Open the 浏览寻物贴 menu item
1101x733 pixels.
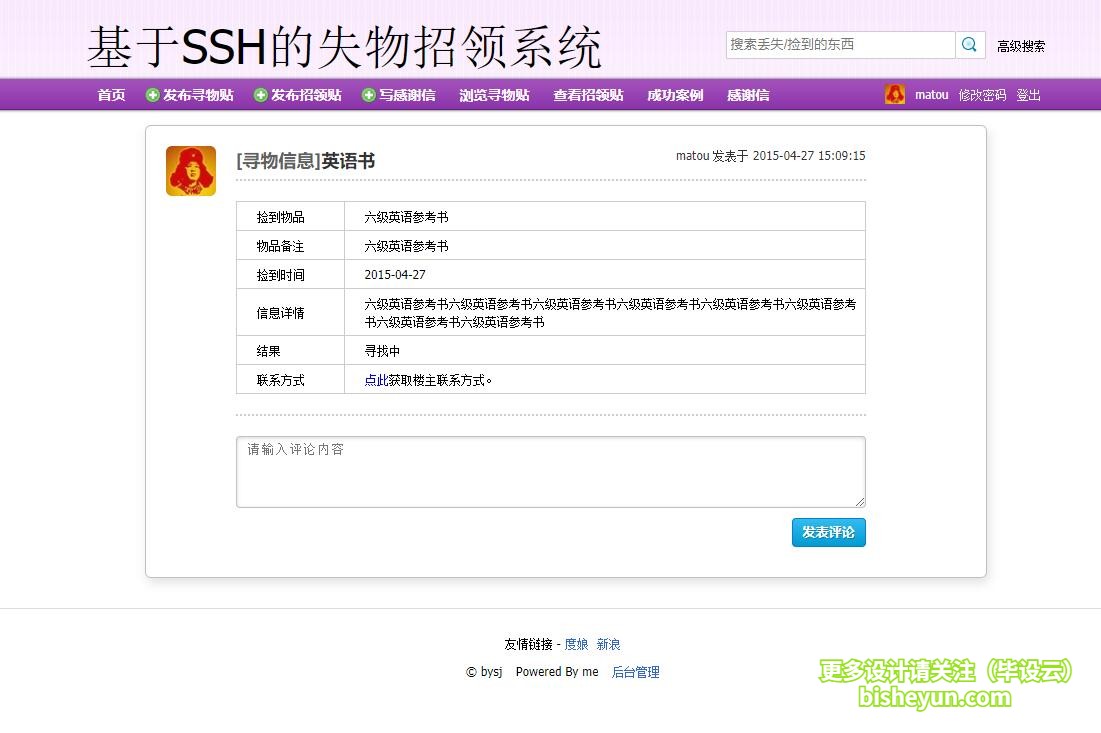[x=494, y=95]
